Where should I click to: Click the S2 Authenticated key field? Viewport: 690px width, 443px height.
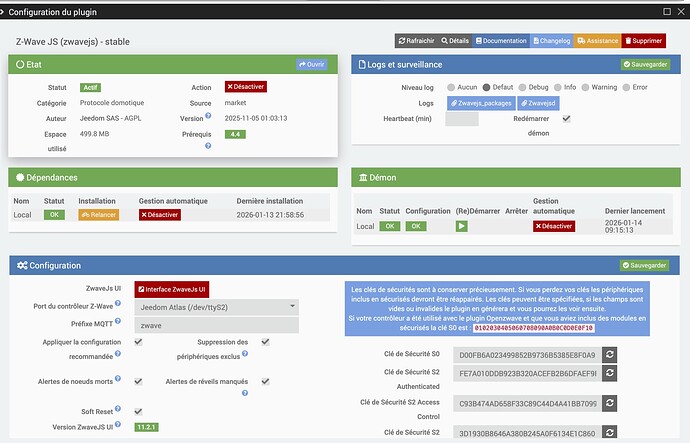pos(528,373)
